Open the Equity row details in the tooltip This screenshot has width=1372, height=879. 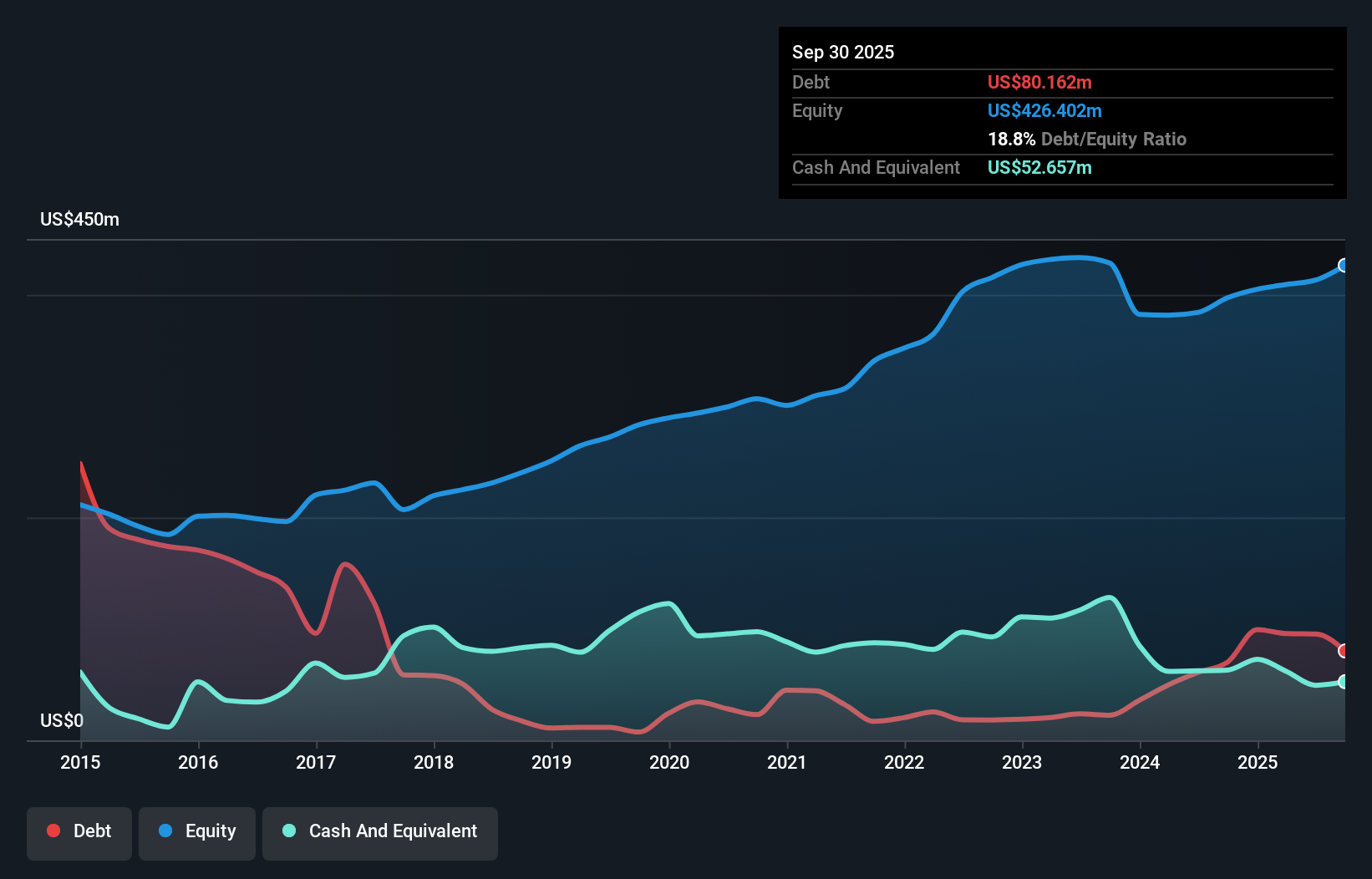816,110
